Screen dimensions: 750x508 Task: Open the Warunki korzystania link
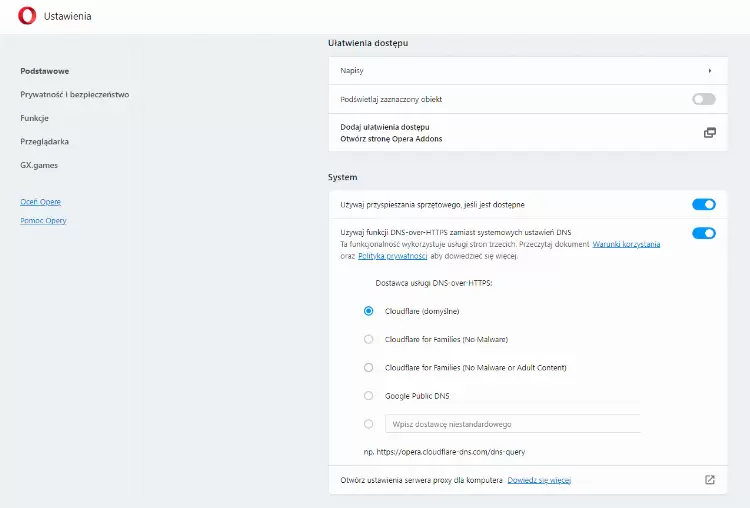(x=626, y=244)
